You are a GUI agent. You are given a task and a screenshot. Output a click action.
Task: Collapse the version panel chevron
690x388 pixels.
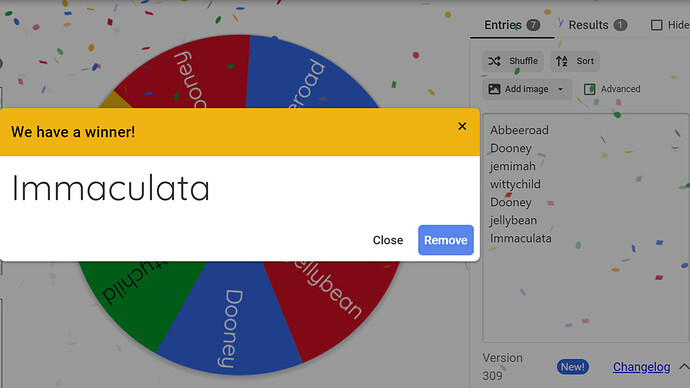pyautogui.click(x=683, y=366)
